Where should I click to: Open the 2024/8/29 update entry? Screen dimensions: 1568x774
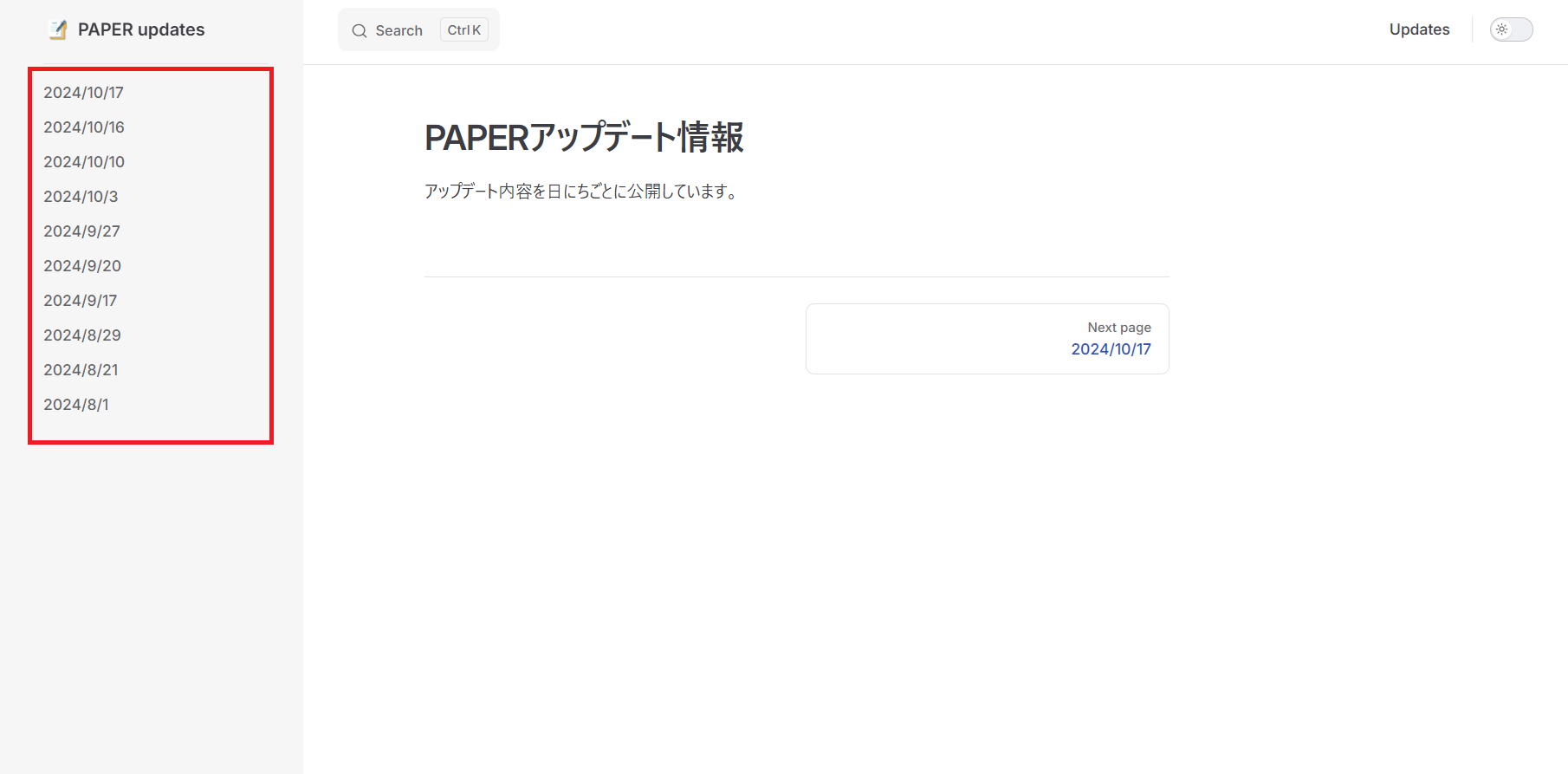click(82, 335)
